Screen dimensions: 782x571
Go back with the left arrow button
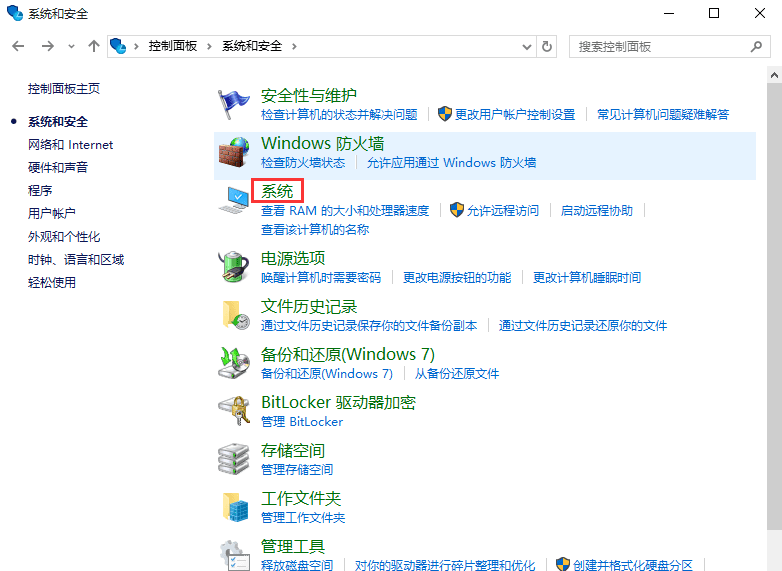pyautogui.click(x=18, y=46)
